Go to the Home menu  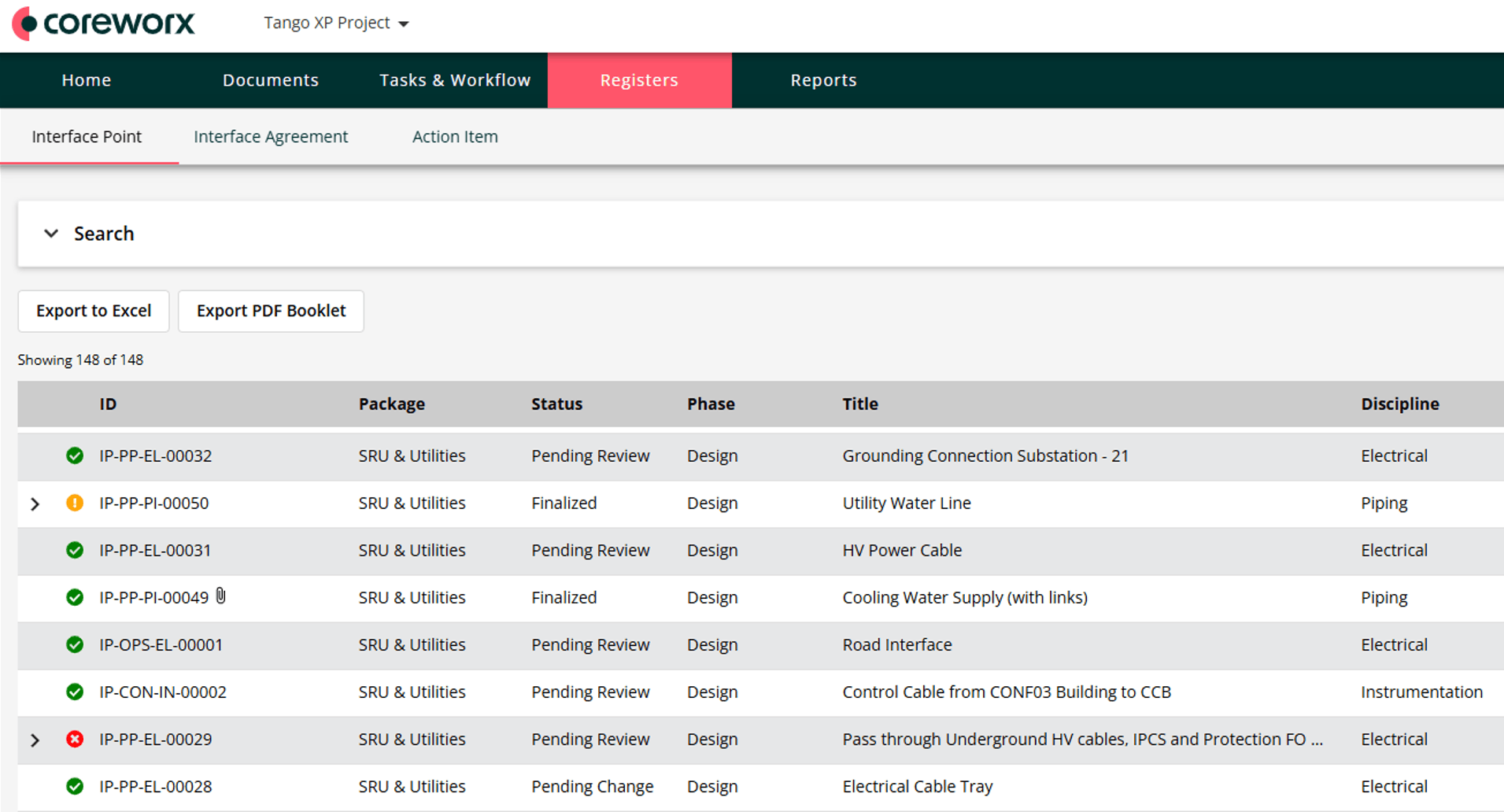point(87,80)
